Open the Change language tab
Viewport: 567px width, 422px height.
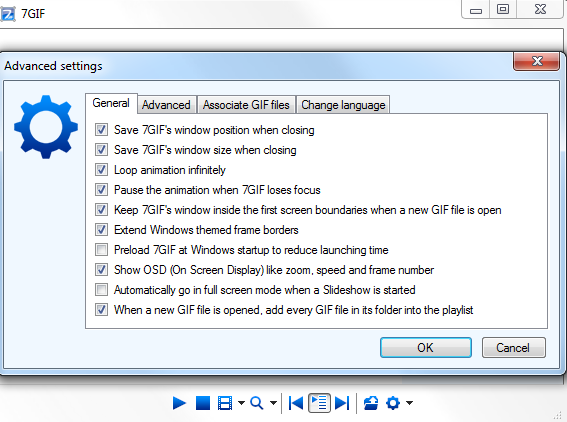coord(343,105)
